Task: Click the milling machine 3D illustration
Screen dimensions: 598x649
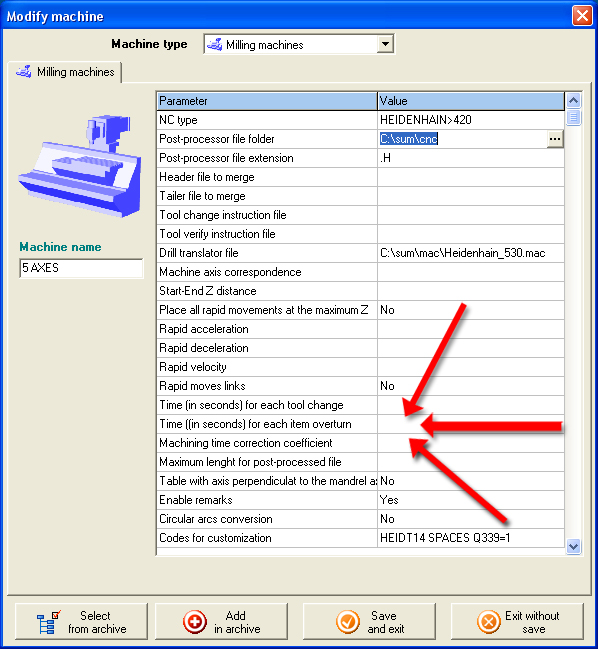Action: (81, 166)
